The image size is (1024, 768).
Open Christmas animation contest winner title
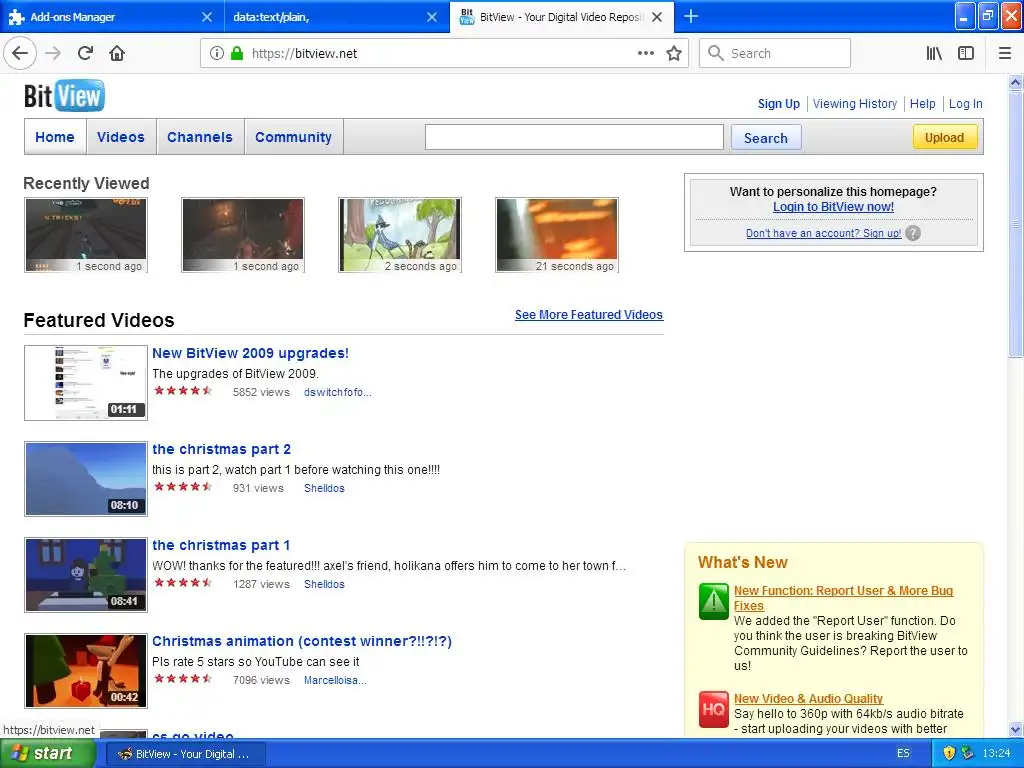[302, 641]
